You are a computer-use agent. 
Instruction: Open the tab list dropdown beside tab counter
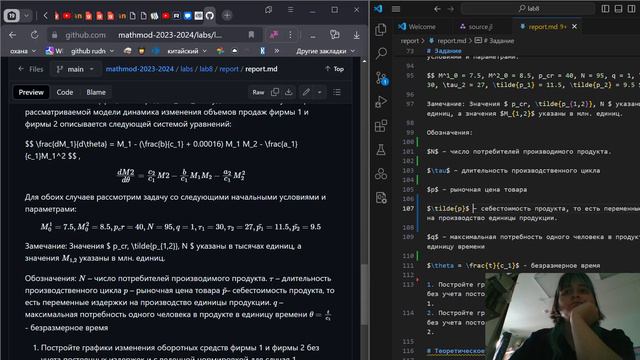[26, 16]
